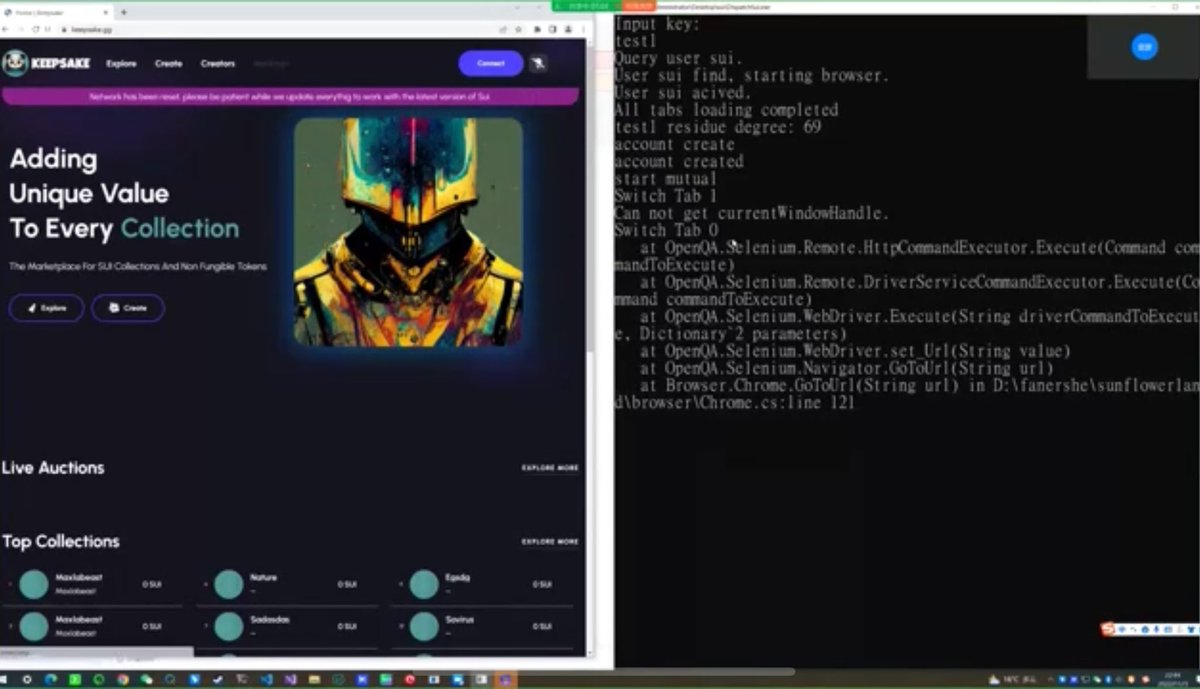Click the 'Switch Tab 1' terminal line
This screenshot has width=1200, height=689.
[665, 196]
